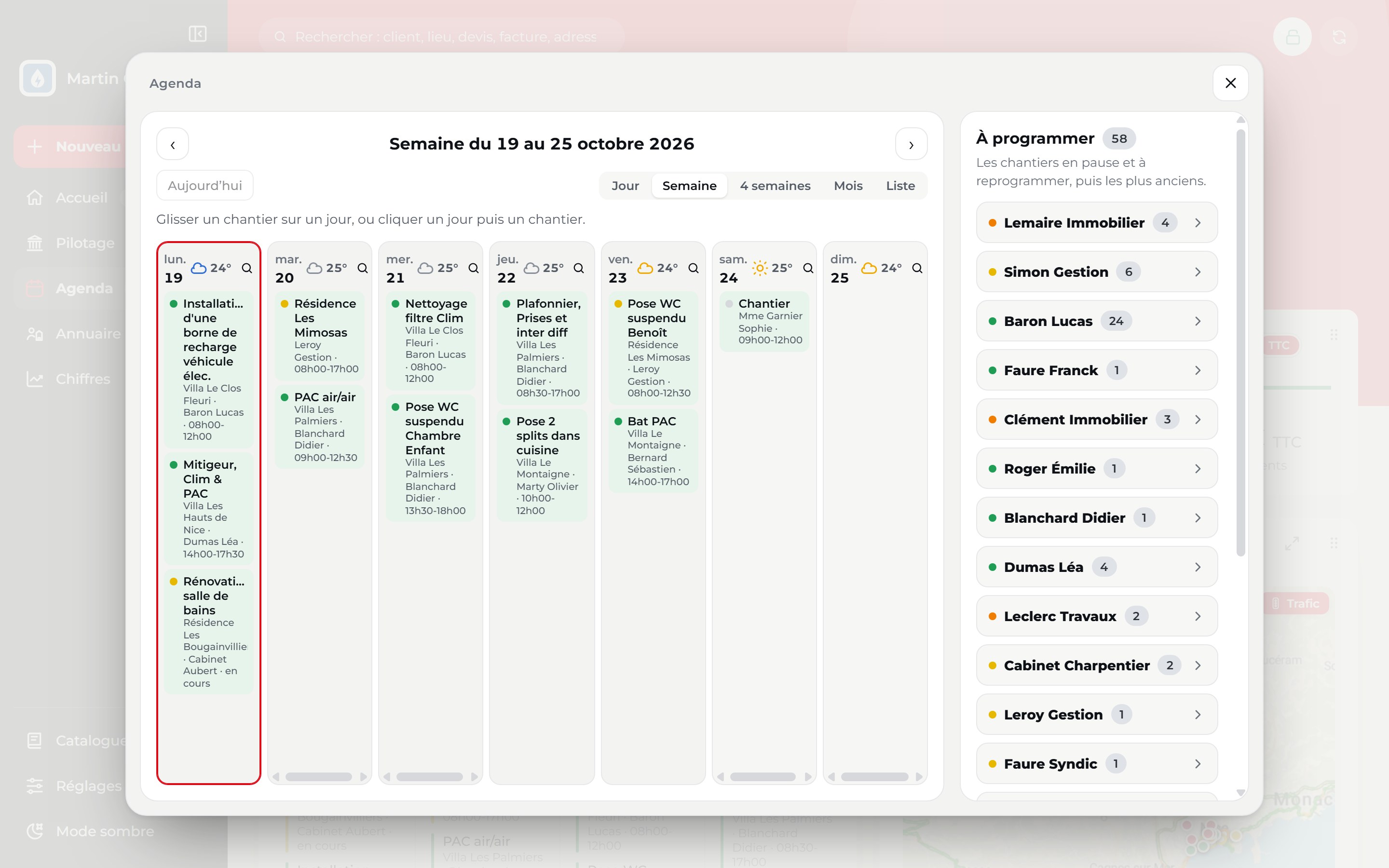The image size is (1389, 868).
Task: Click the magnifier icon on Tuesday 20
Action: (363, 268)
